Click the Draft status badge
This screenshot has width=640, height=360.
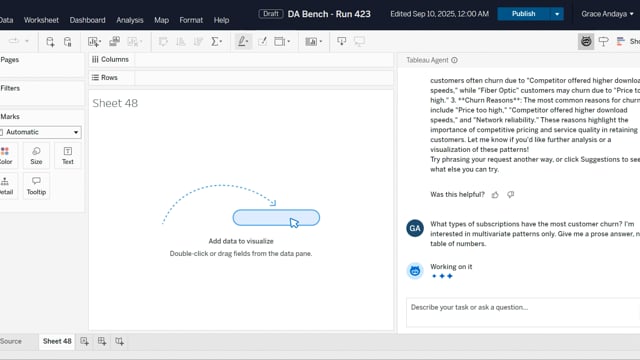coord(271,14)
